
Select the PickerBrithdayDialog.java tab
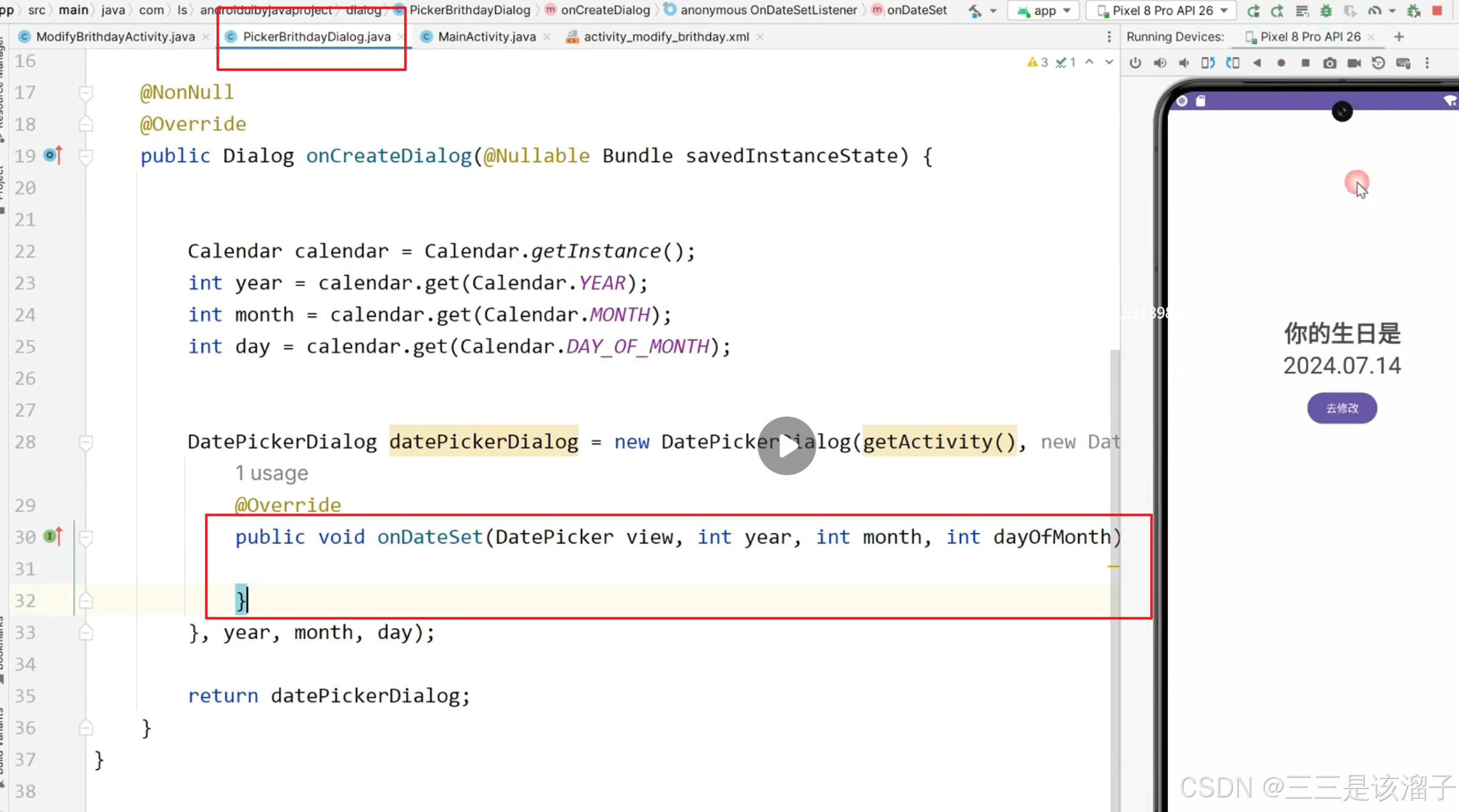(317, 37)
